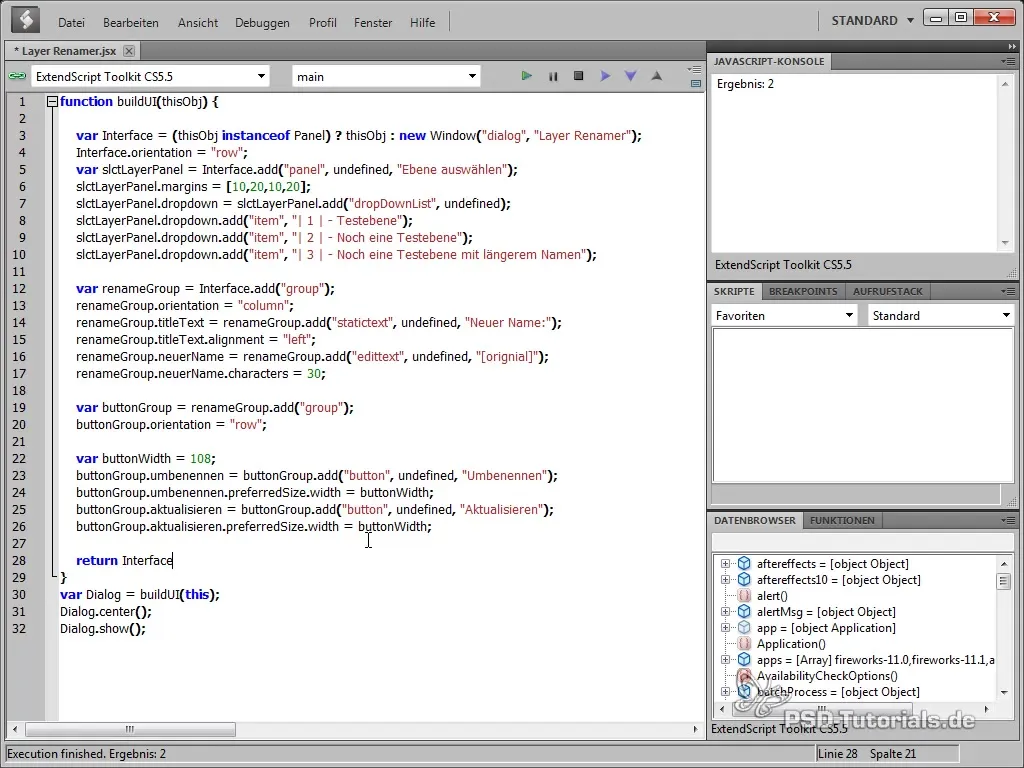Select the Skripte tab
This screenshot has height=768, width=1024.
[734, 291]
